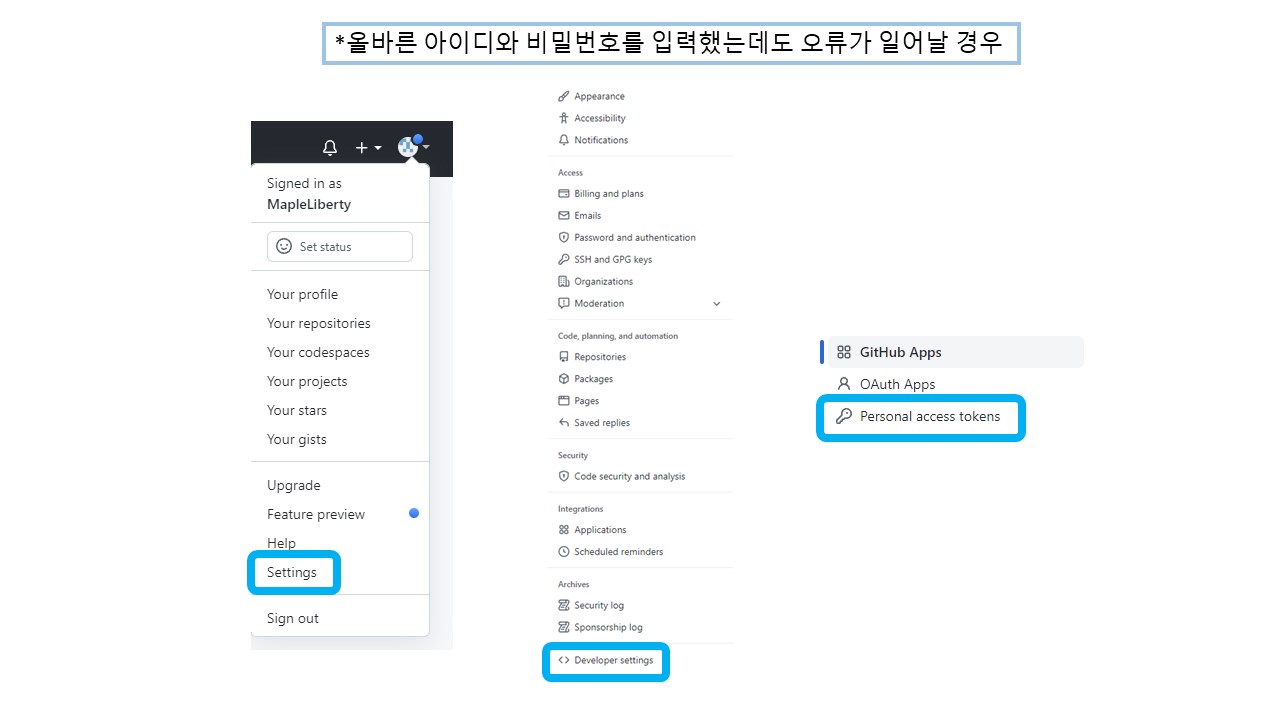
Task: Open Security log
Action: click(x=599, y=606)
